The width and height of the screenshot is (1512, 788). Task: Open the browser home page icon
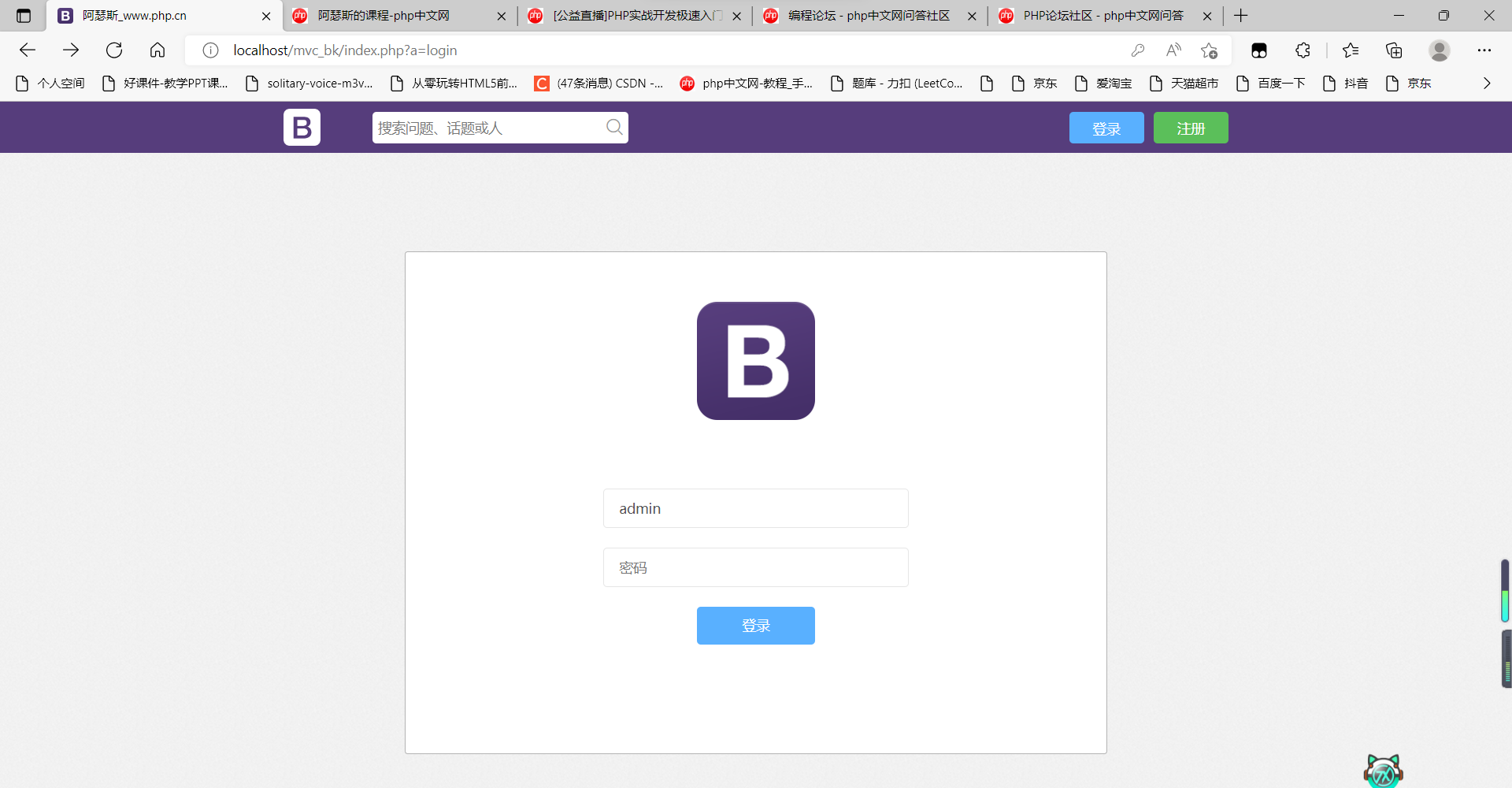point(157,50)
